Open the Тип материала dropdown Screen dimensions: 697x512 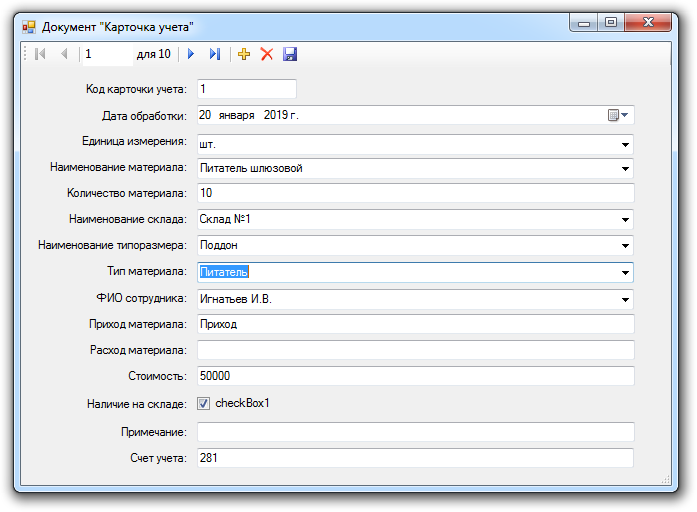tap(625, 272)
